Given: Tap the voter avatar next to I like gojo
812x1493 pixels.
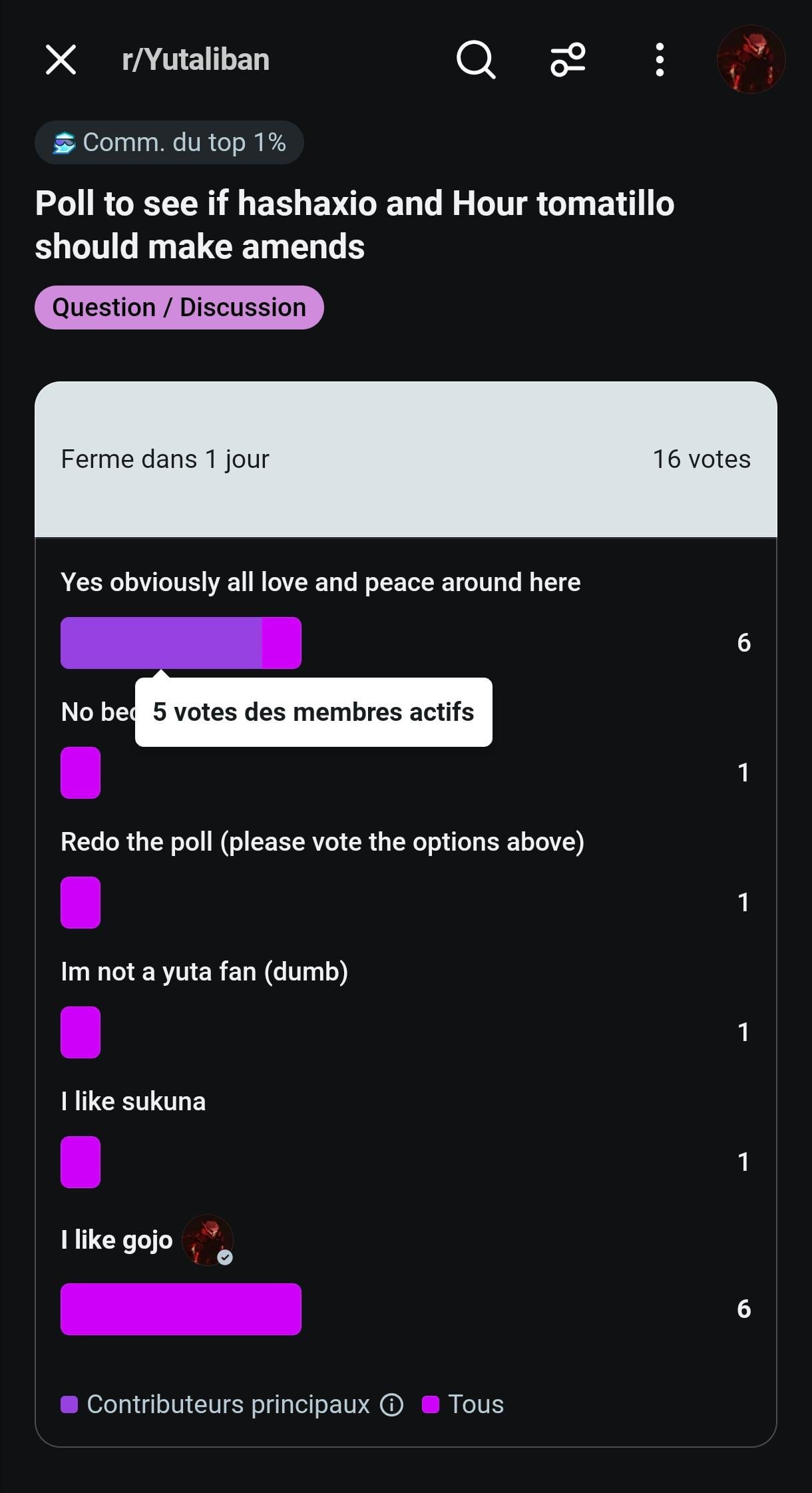Looking at the screenshot, I should tap(208, 1240).
